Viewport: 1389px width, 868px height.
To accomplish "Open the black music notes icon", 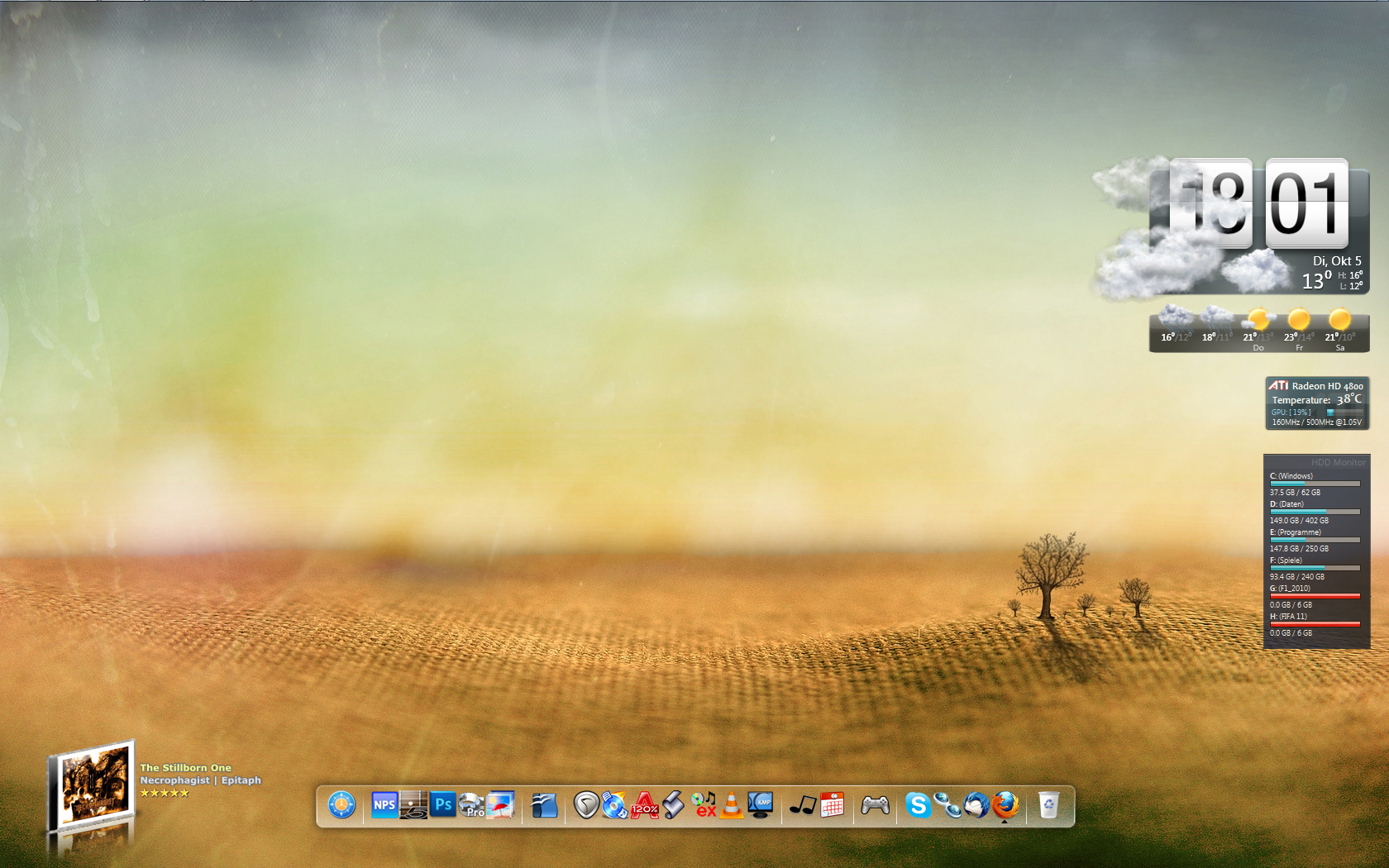I will coord(803,804).
